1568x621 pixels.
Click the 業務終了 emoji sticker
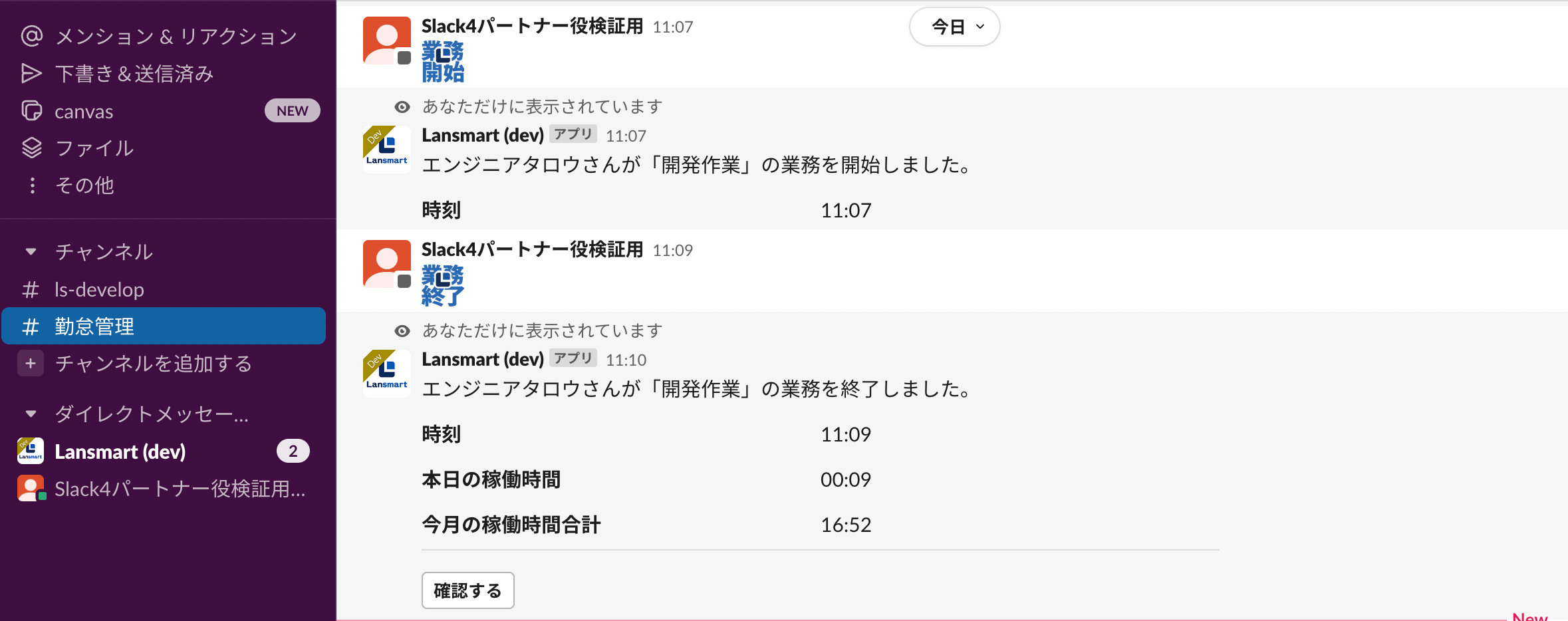443,285
